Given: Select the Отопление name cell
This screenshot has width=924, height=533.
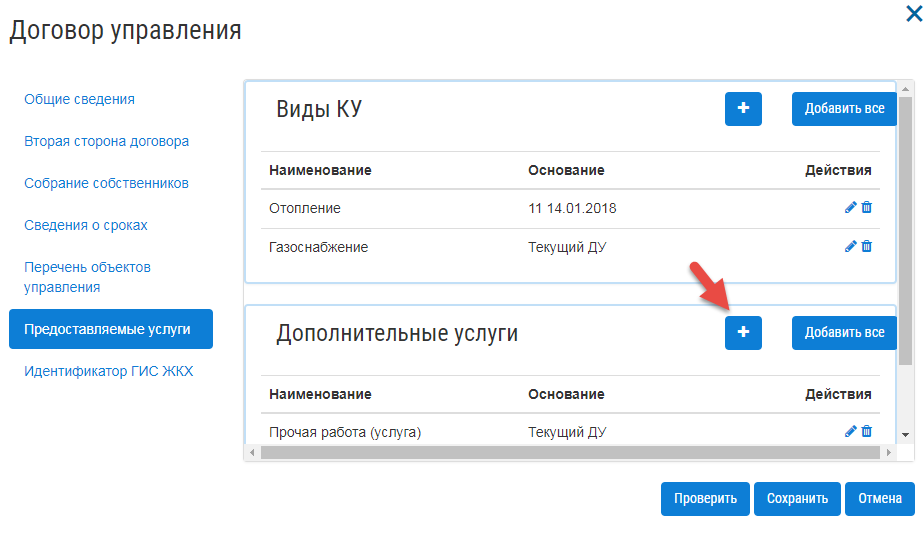Looking at the screenshot, I should (x=305, y=208).
